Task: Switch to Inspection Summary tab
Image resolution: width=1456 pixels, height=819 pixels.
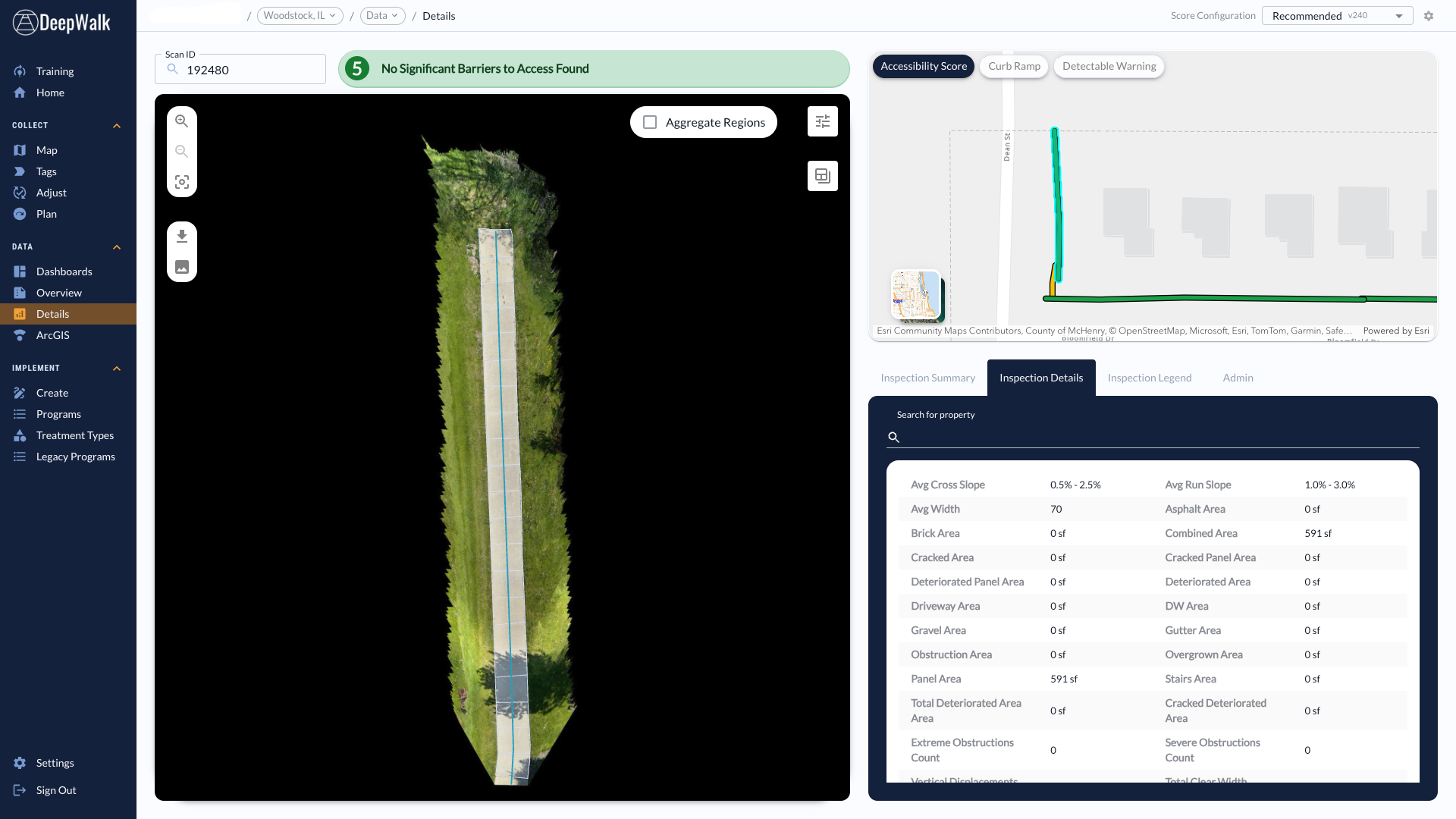Action: click(x=927, y=378)
